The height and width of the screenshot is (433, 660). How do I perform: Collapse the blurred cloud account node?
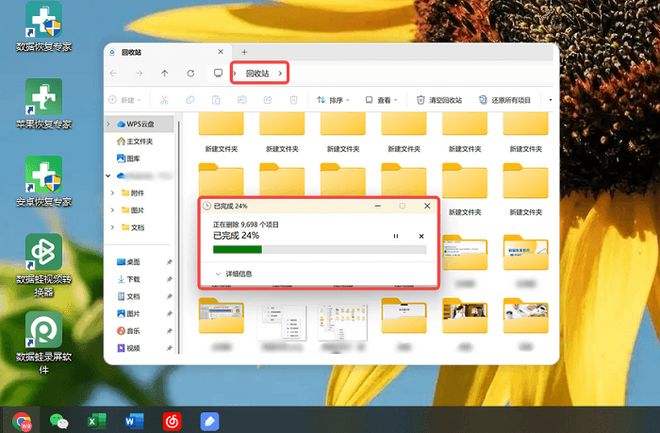(x=109, y=175)
